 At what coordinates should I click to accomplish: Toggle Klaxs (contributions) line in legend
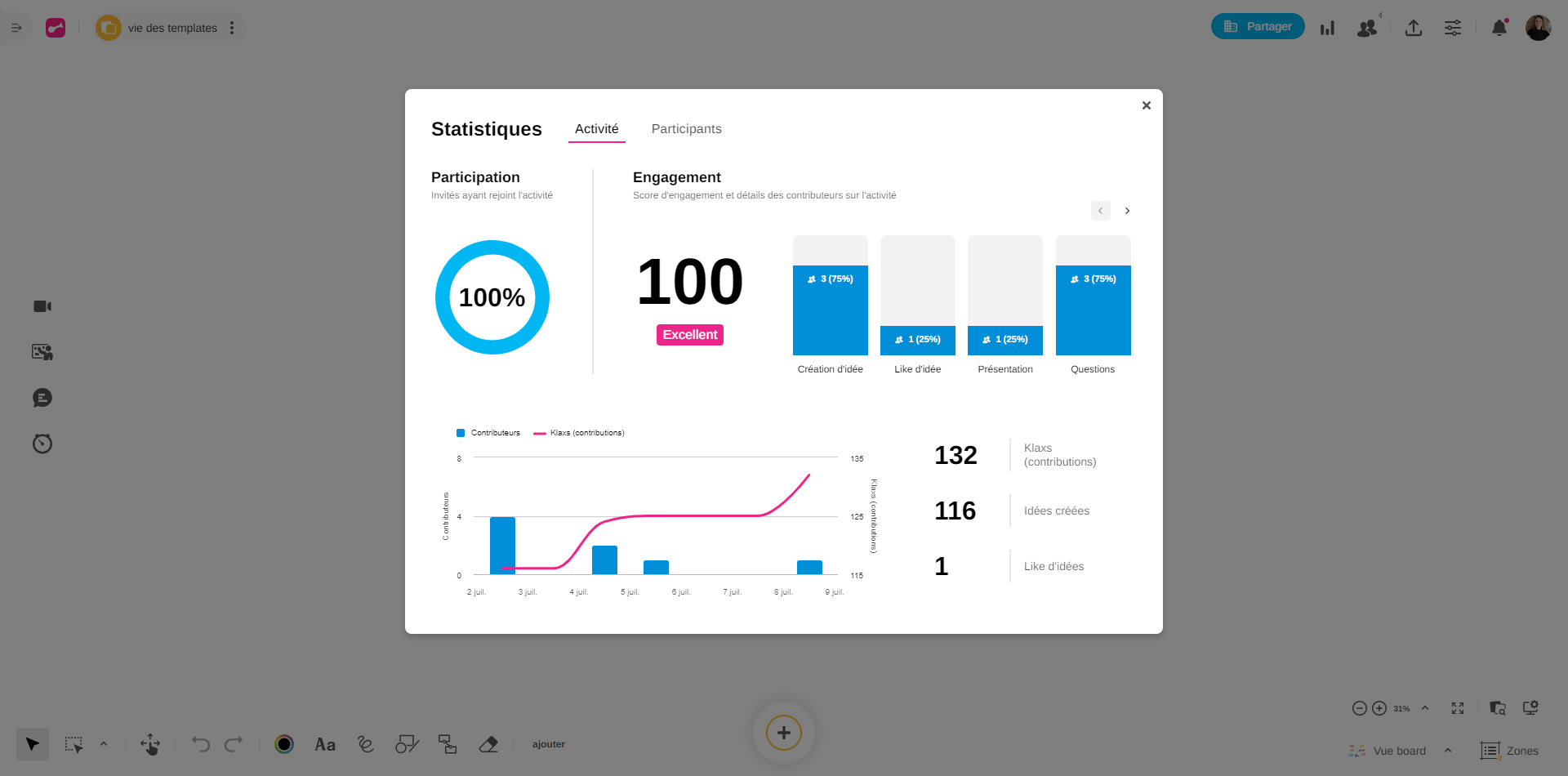click(579, 433)
